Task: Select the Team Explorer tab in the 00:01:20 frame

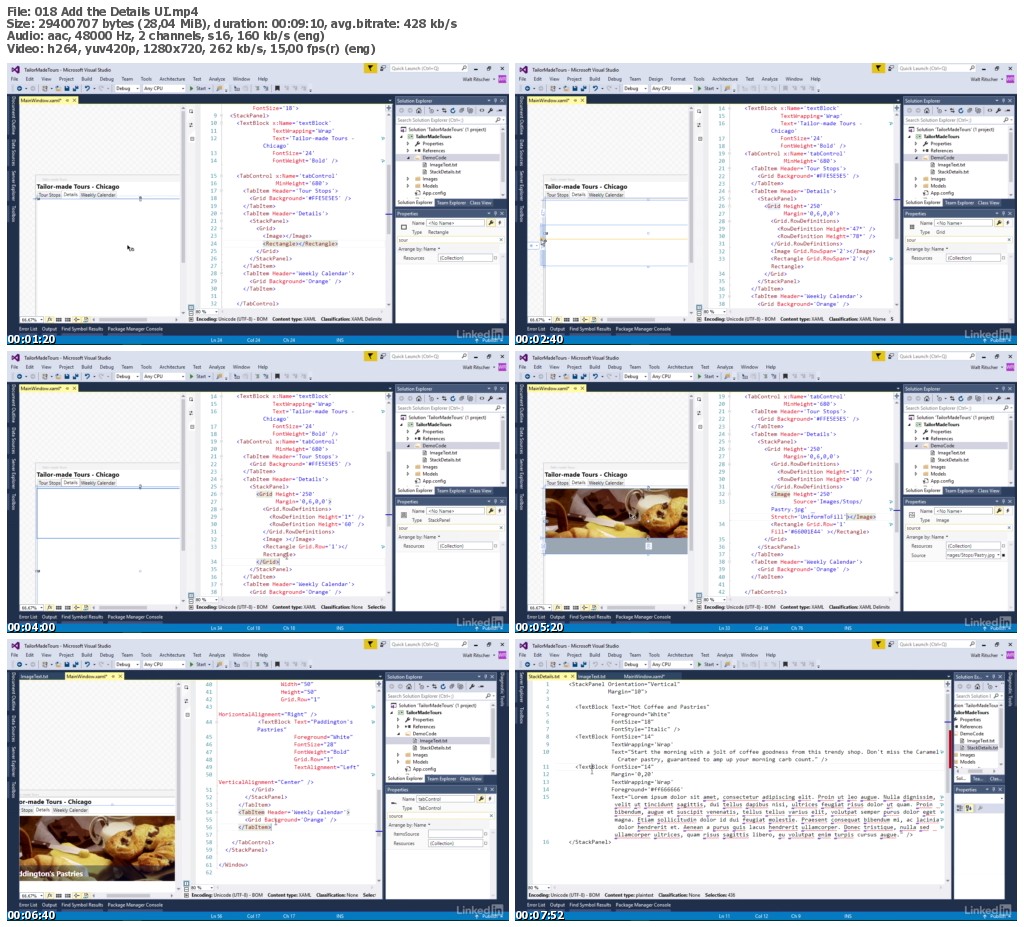Action: 451,203
